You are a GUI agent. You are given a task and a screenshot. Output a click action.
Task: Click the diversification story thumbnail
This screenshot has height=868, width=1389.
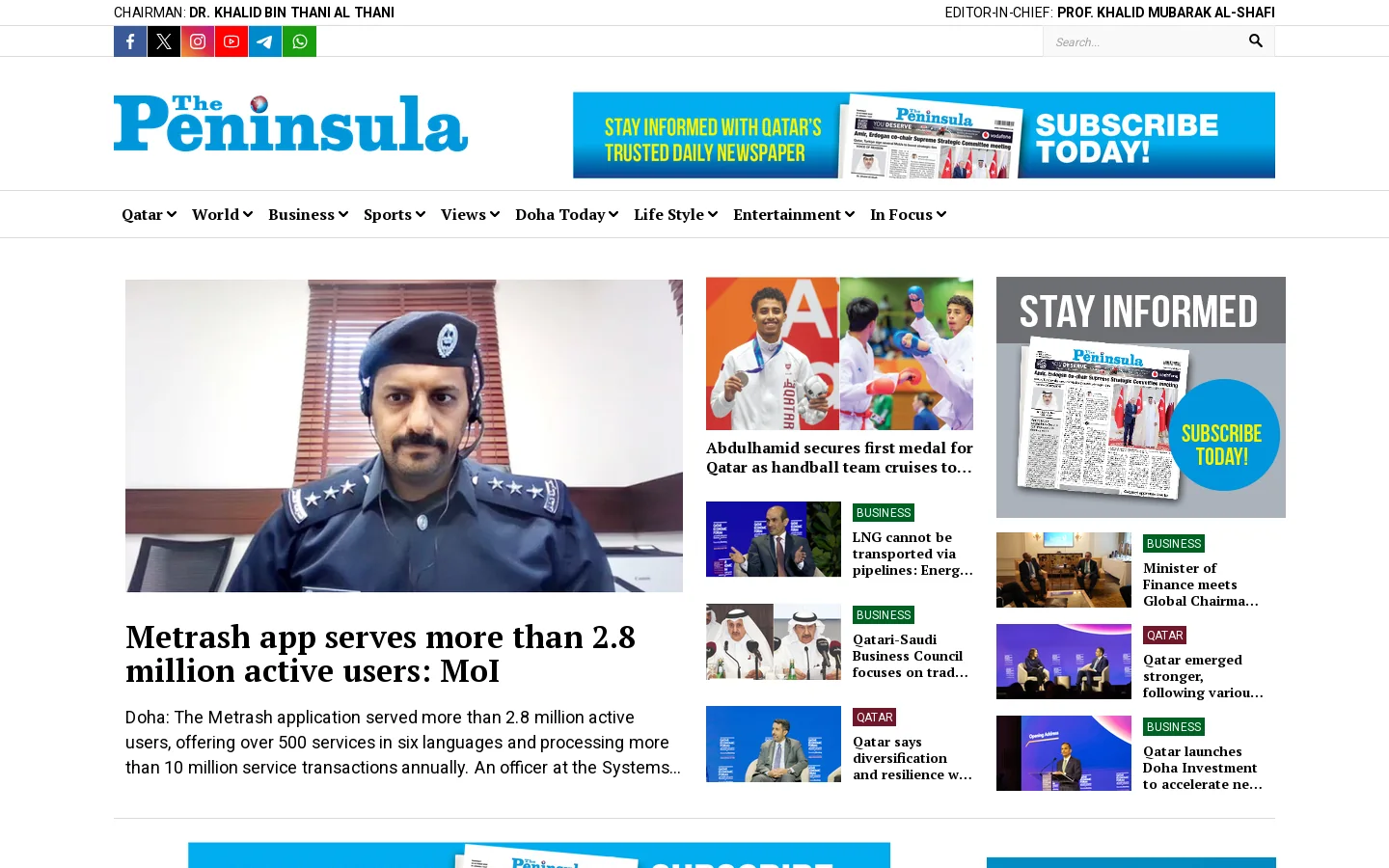pyautogui.click(x=774, y=744)
